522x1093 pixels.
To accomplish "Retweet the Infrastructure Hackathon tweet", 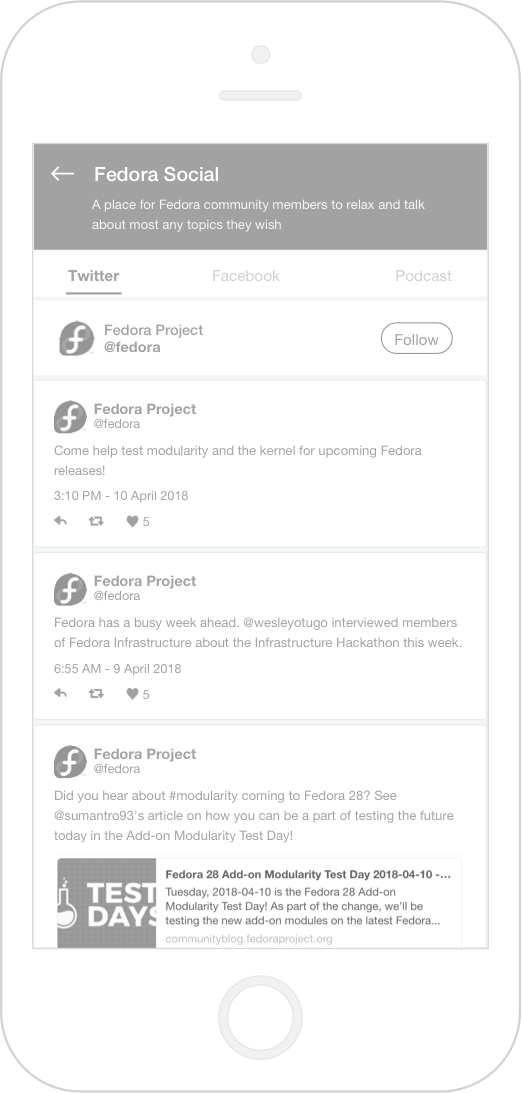I will [x=96, y=694].
